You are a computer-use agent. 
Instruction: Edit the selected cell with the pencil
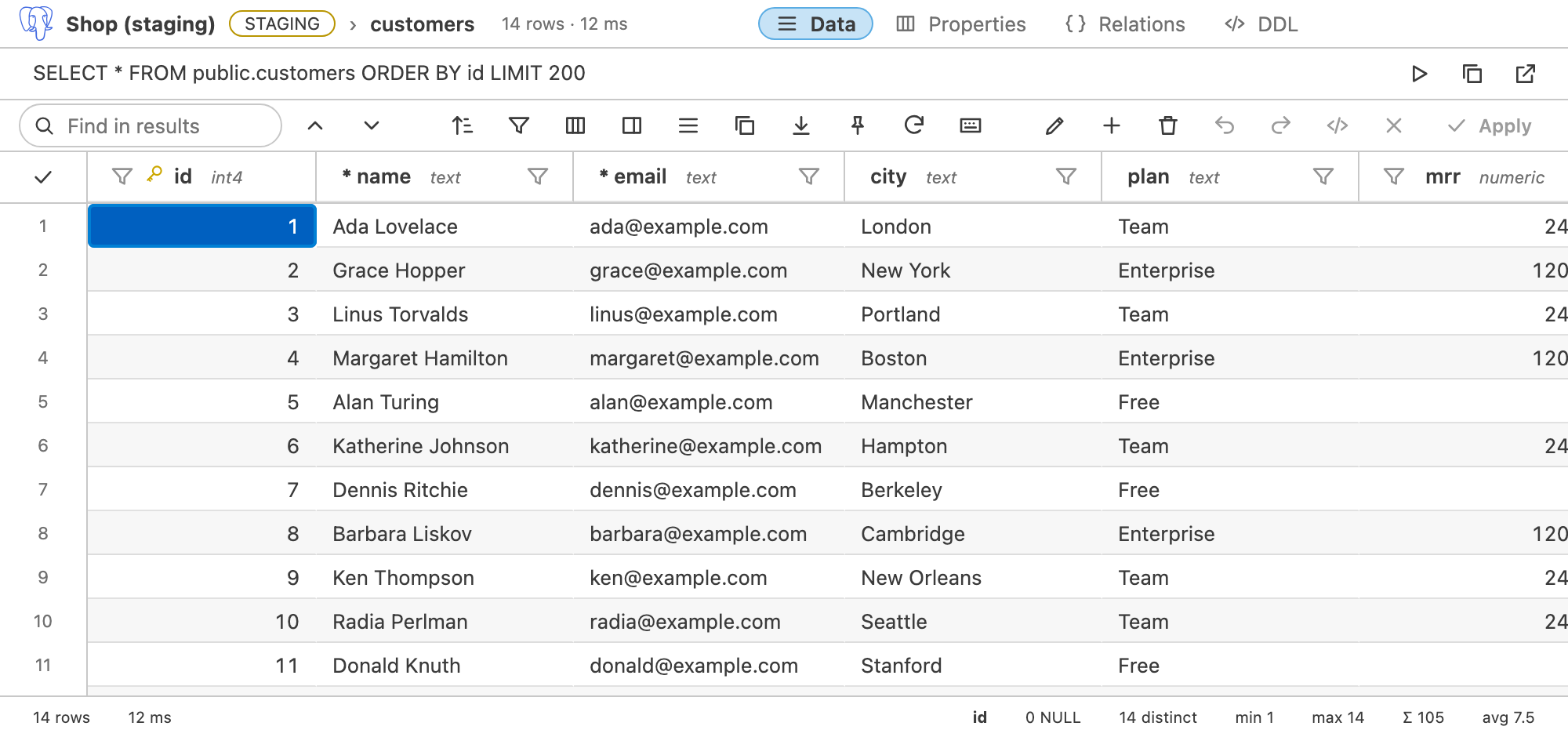1055,125
